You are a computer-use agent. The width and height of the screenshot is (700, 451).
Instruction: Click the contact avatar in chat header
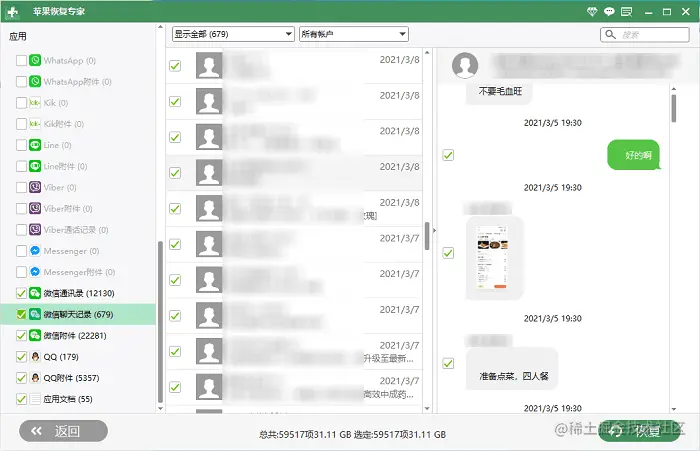[x=465, y=65]
